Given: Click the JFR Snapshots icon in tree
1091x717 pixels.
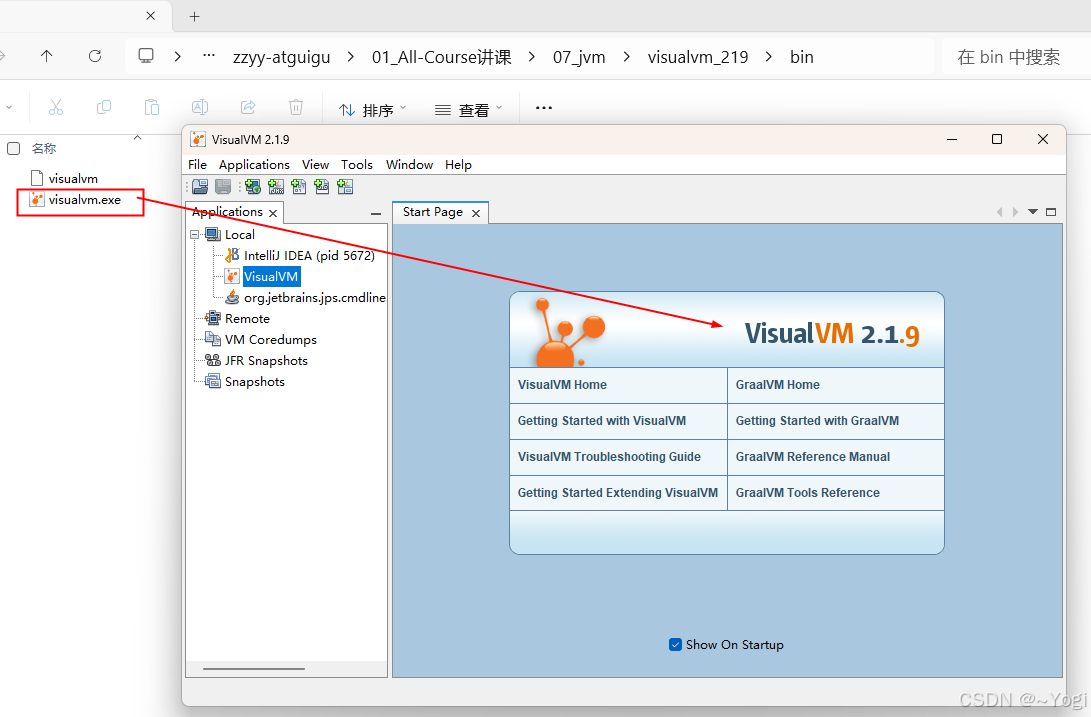Looking at the screenshot, I should click(213, 360).
